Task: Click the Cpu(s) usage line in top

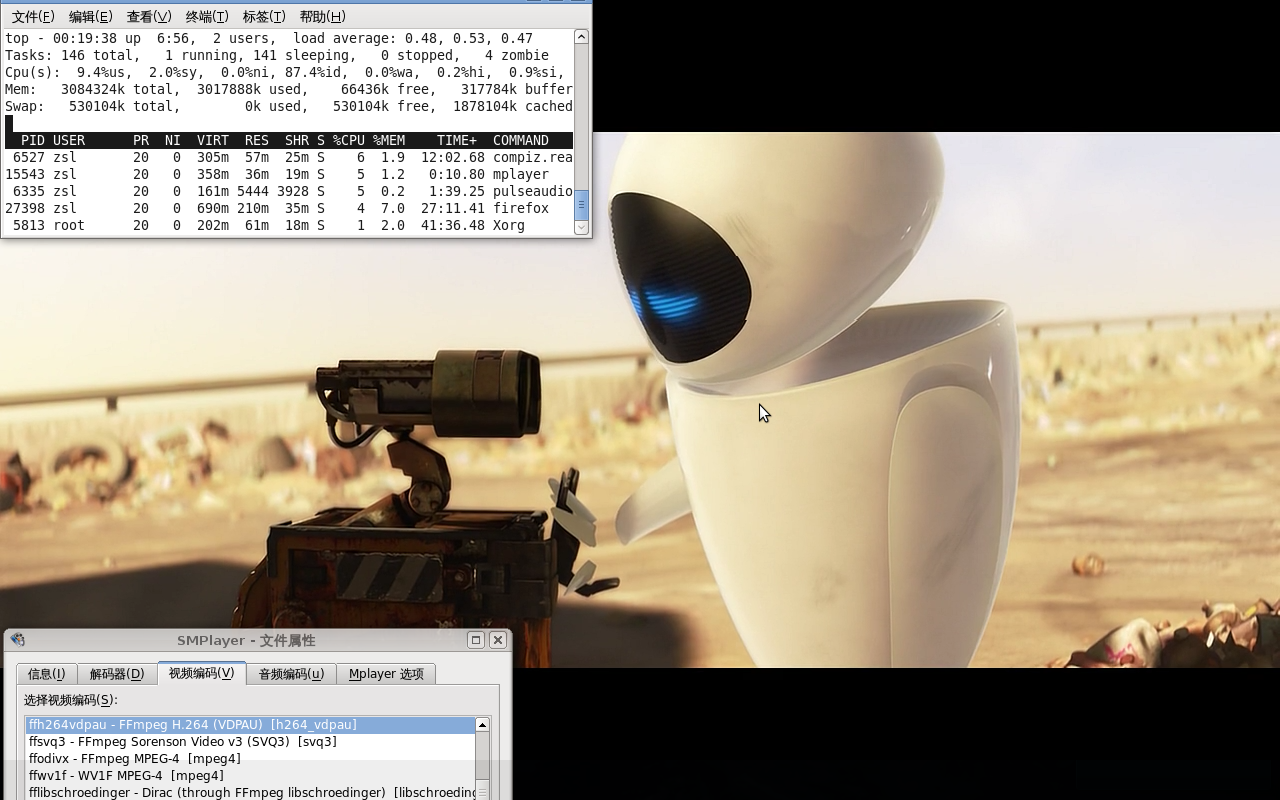Action: [x=285, y=72]
